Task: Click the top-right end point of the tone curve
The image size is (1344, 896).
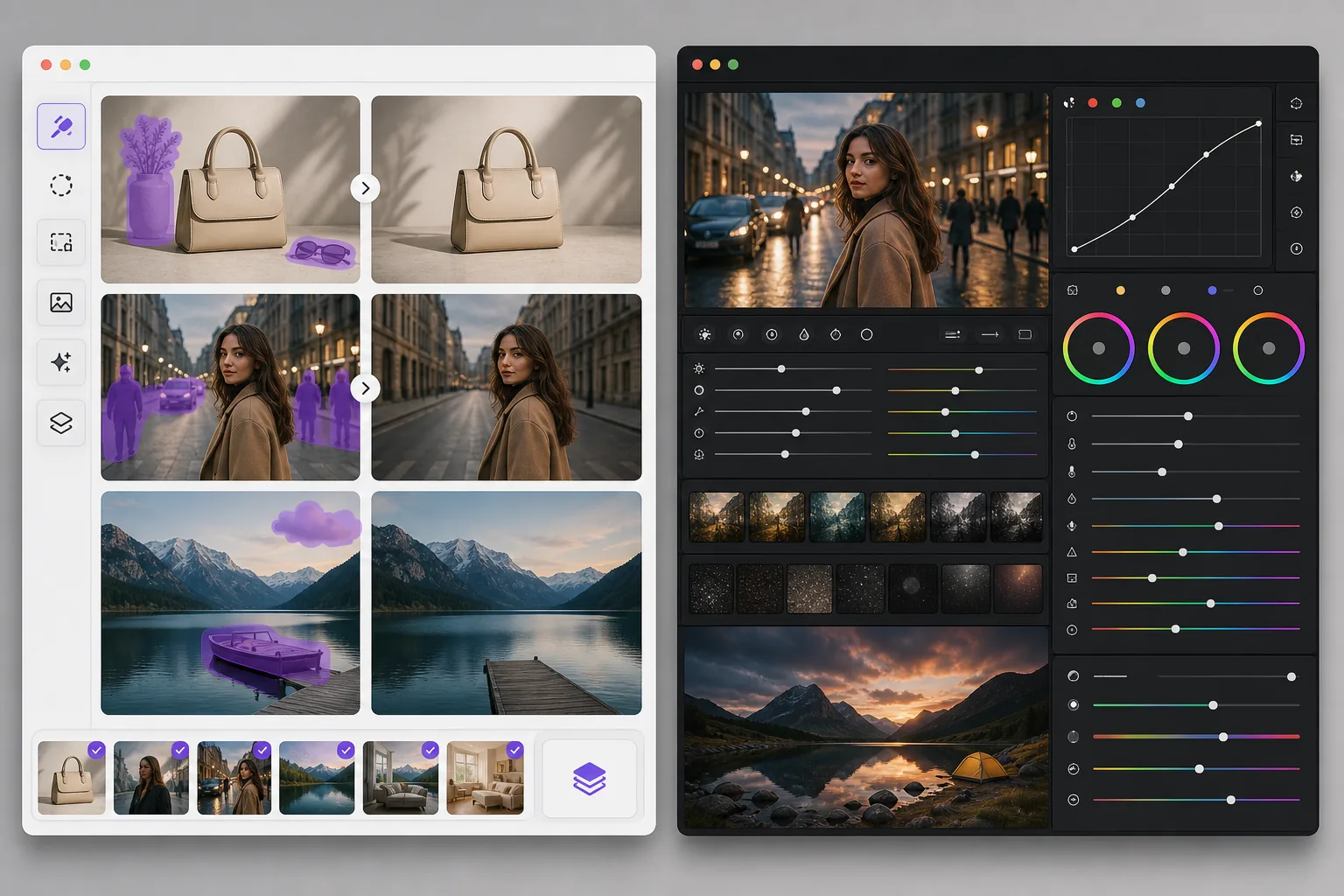Action: coord(1258,124)
